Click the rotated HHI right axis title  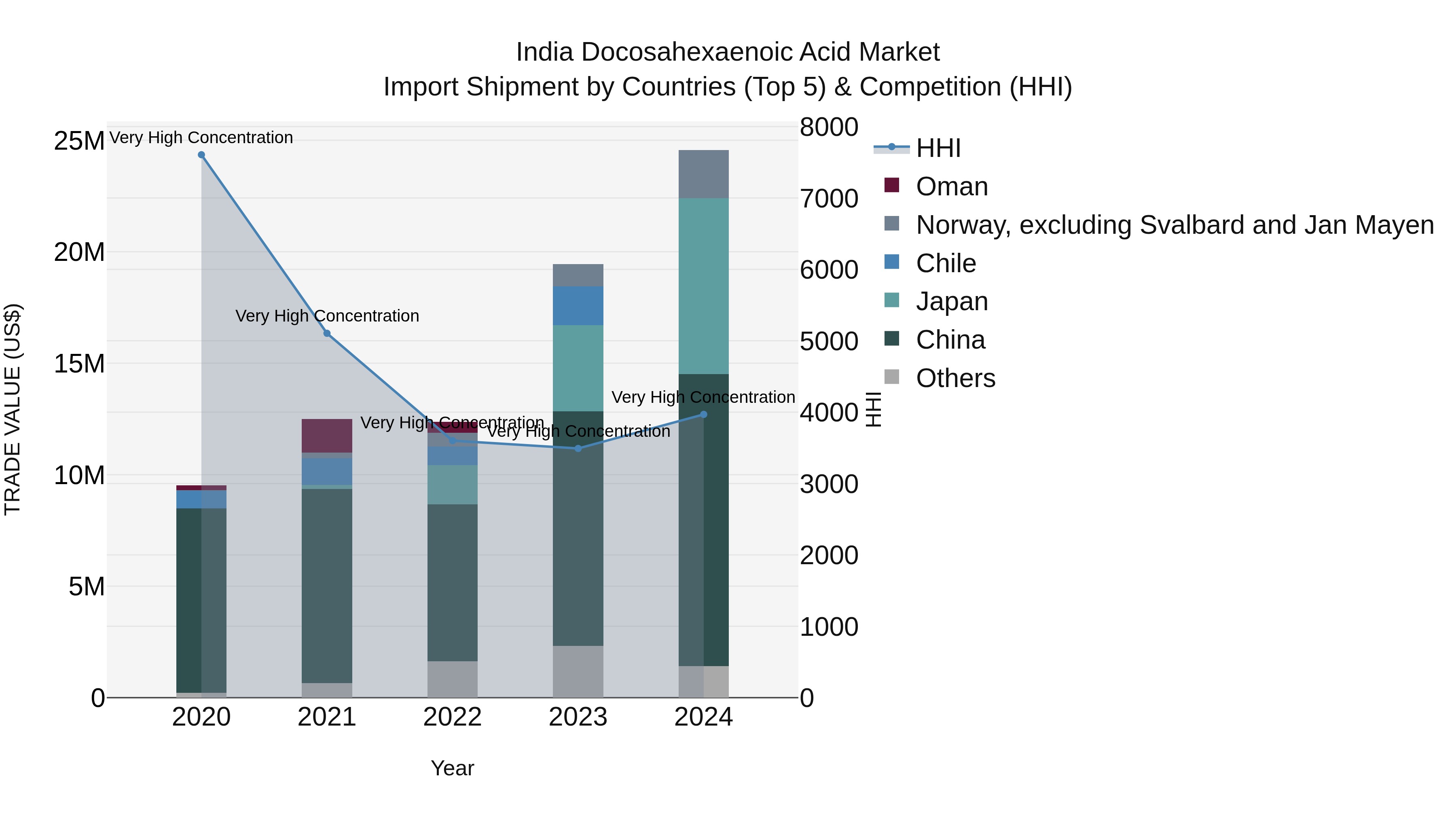pyautogui.click(x=873, y=409)
